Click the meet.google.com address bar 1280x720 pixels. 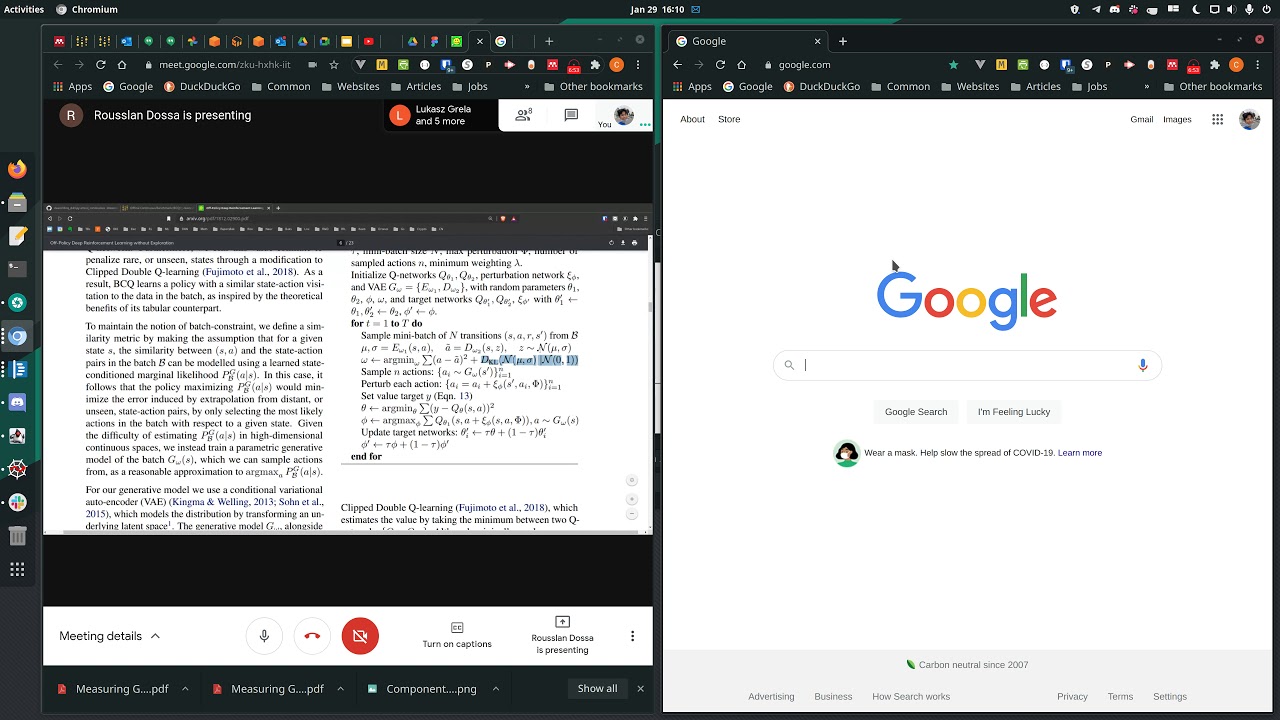pyautogui.click(x=224, y=65)
